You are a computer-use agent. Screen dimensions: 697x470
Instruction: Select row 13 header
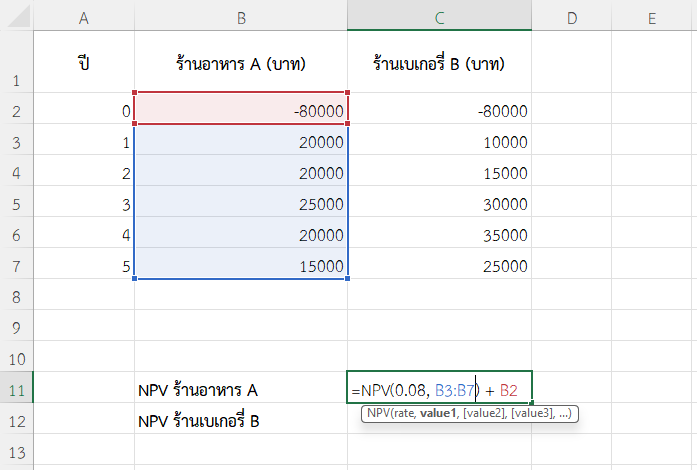(x=16, y=450)
